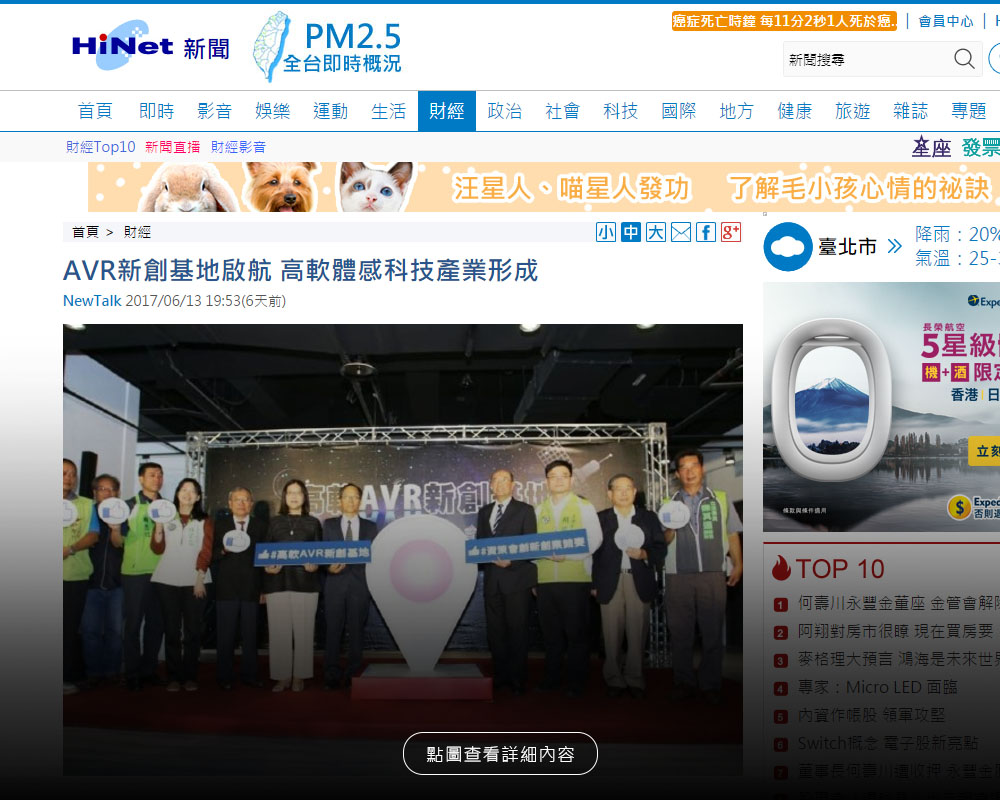
Task: Click the 會員中心 link
Action: 945,21
